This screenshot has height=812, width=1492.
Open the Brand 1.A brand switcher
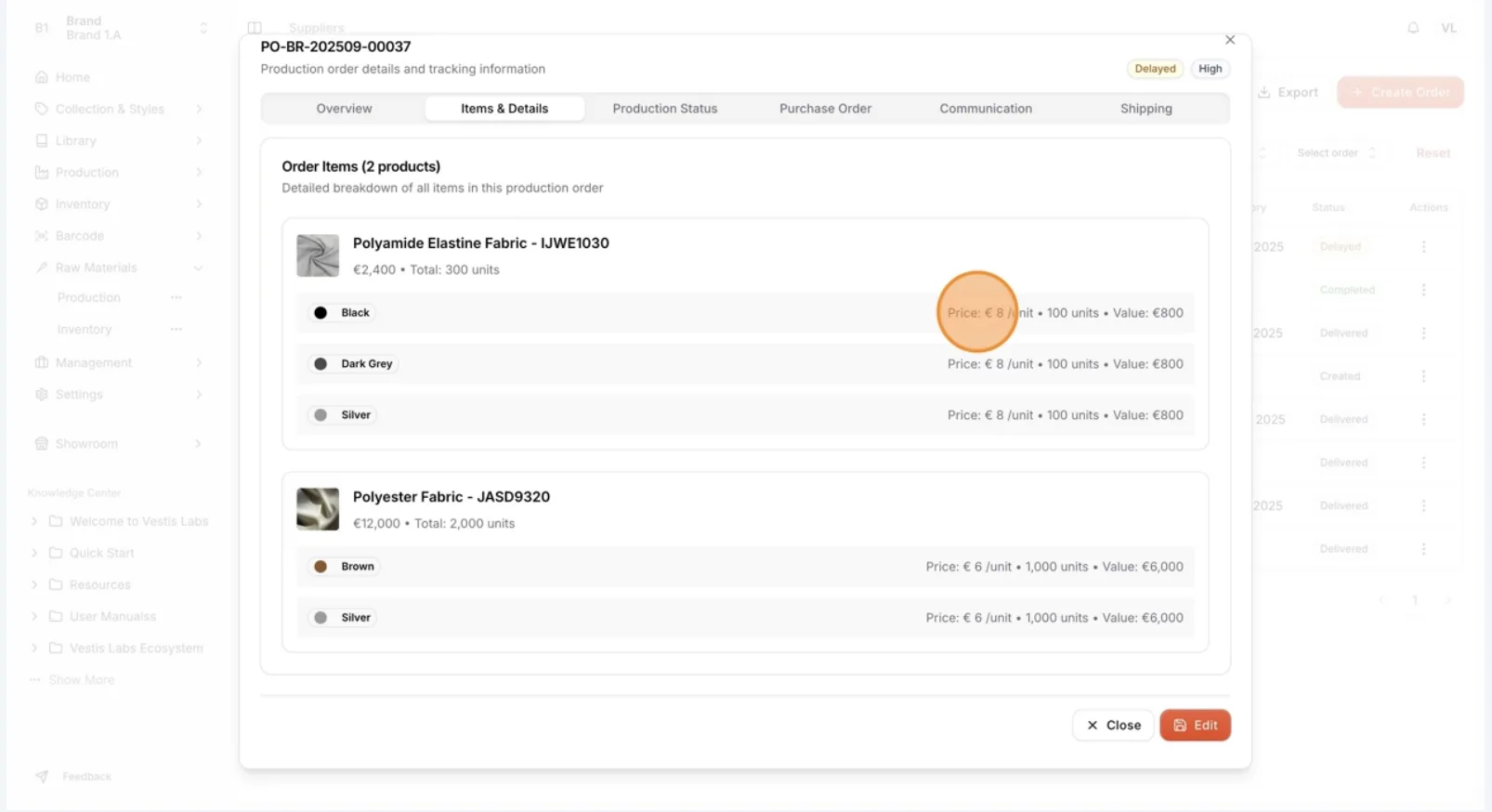click(x=122, y=28)
